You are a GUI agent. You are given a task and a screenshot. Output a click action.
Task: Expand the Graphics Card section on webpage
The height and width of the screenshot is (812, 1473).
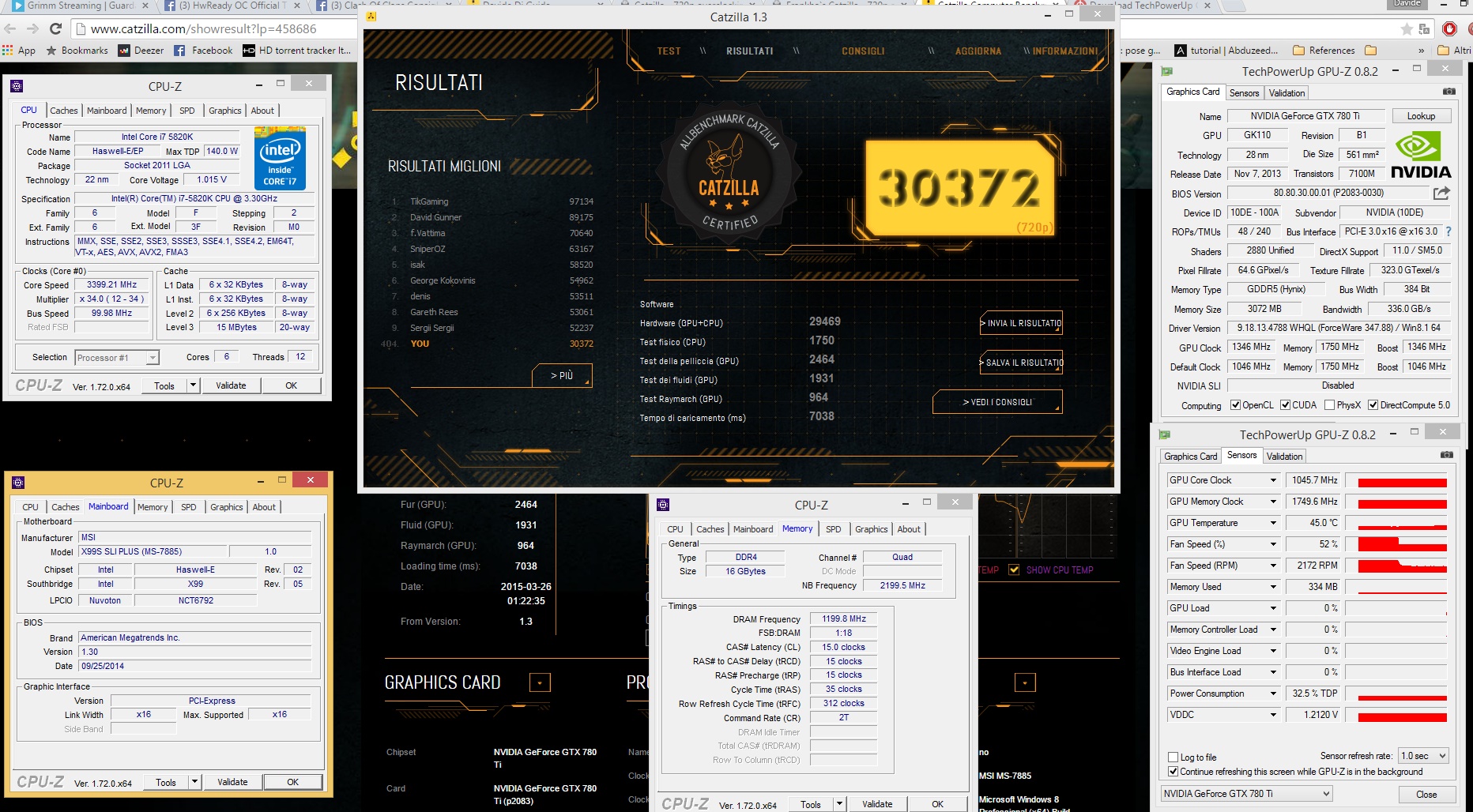[x=540, y=682]
